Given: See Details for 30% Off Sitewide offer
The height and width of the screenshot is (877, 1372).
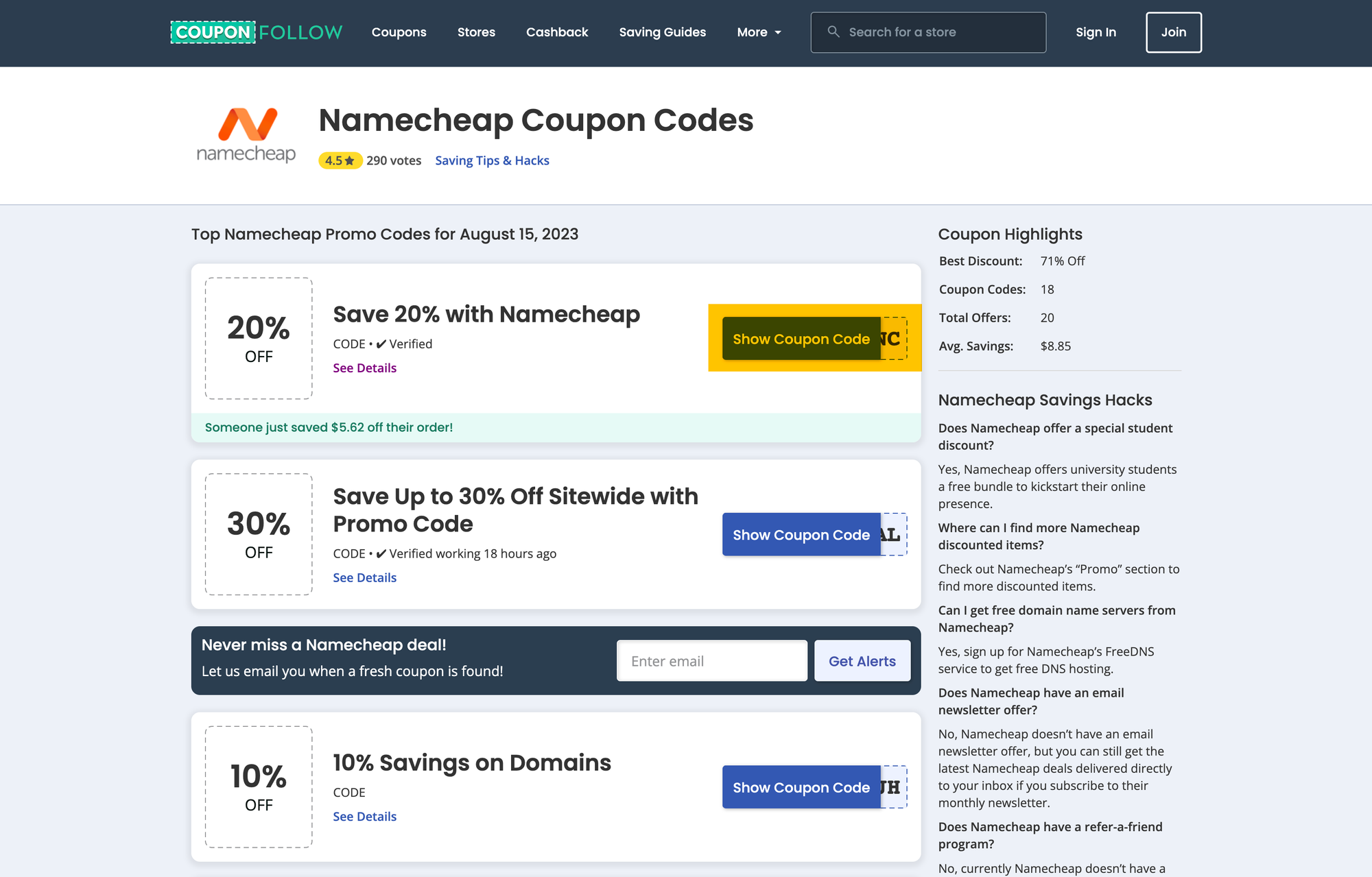Looking at the screenshot, I should [x=364, y=578].
